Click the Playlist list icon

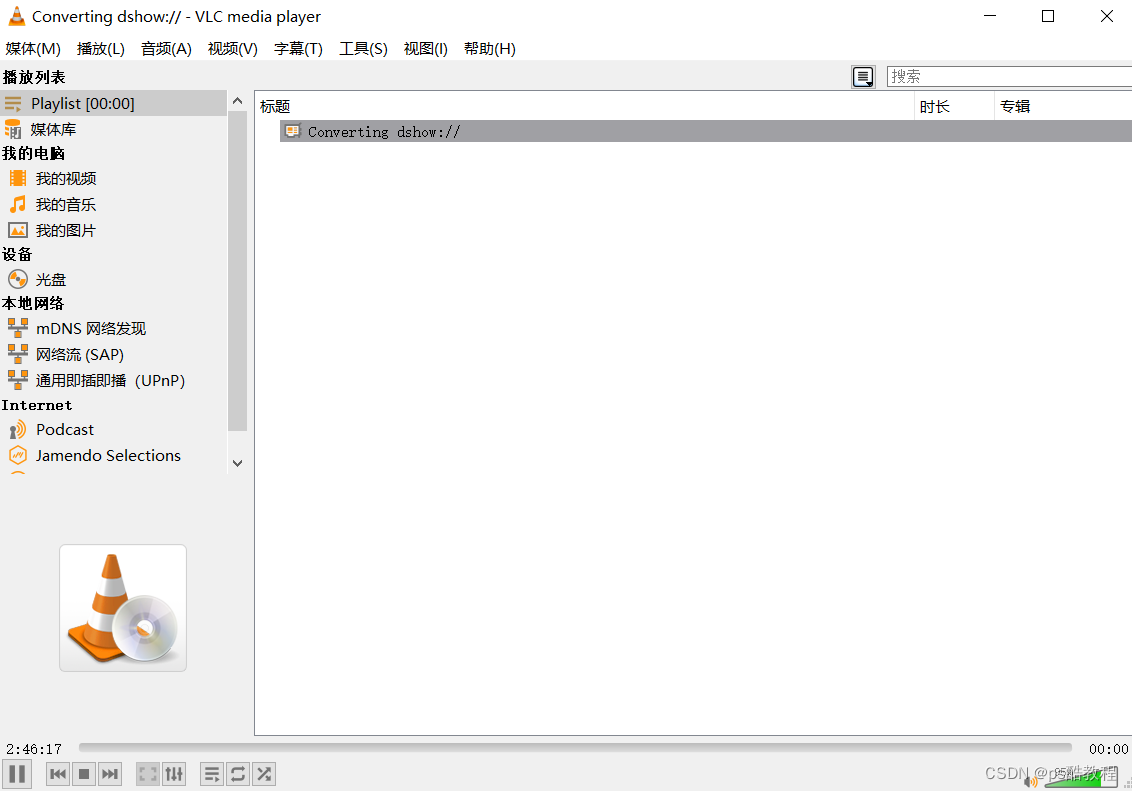click(x=13, y=104)
